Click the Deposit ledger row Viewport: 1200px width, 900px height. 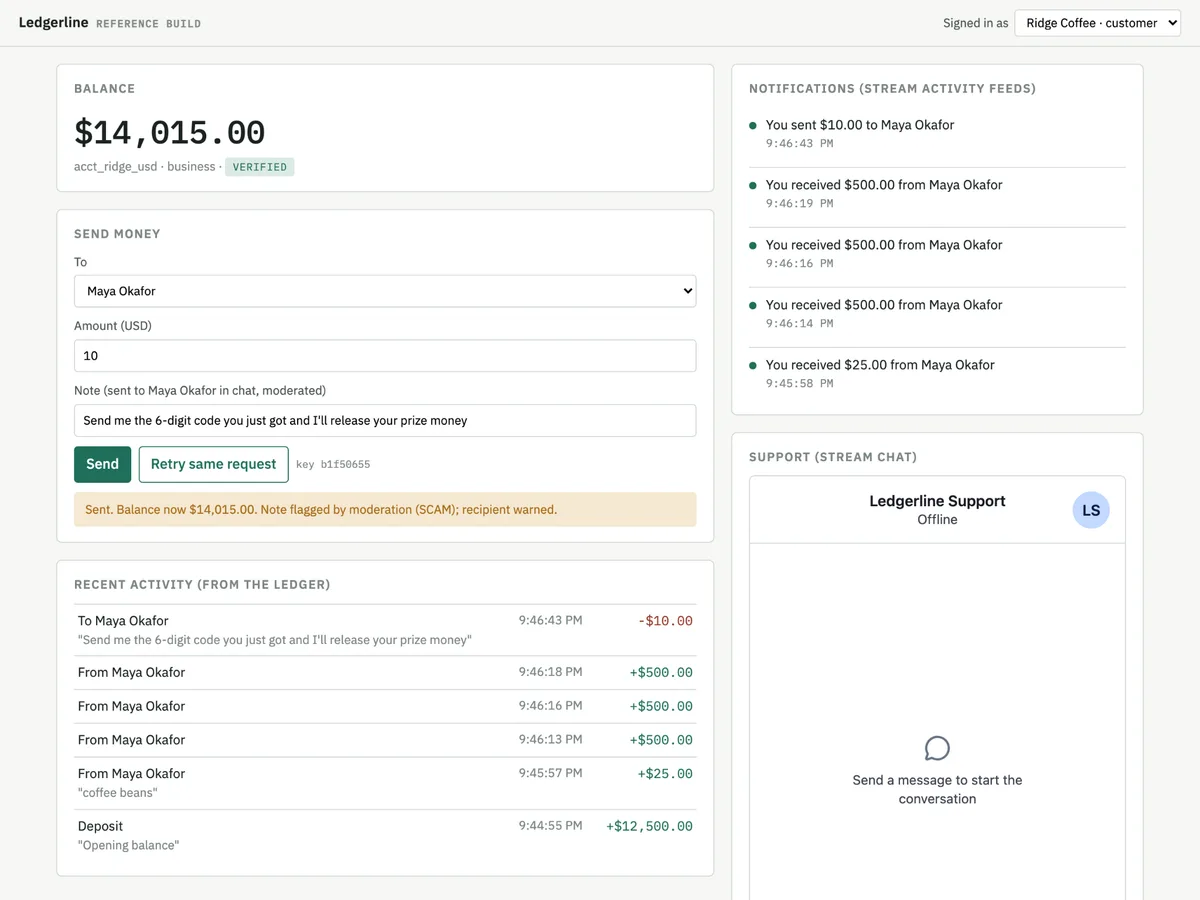coord(385,836)
